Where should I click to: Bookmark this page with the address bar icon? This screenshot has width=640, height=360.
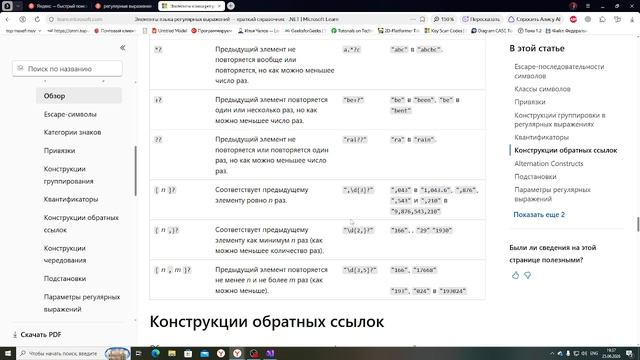tap(422, 19)
